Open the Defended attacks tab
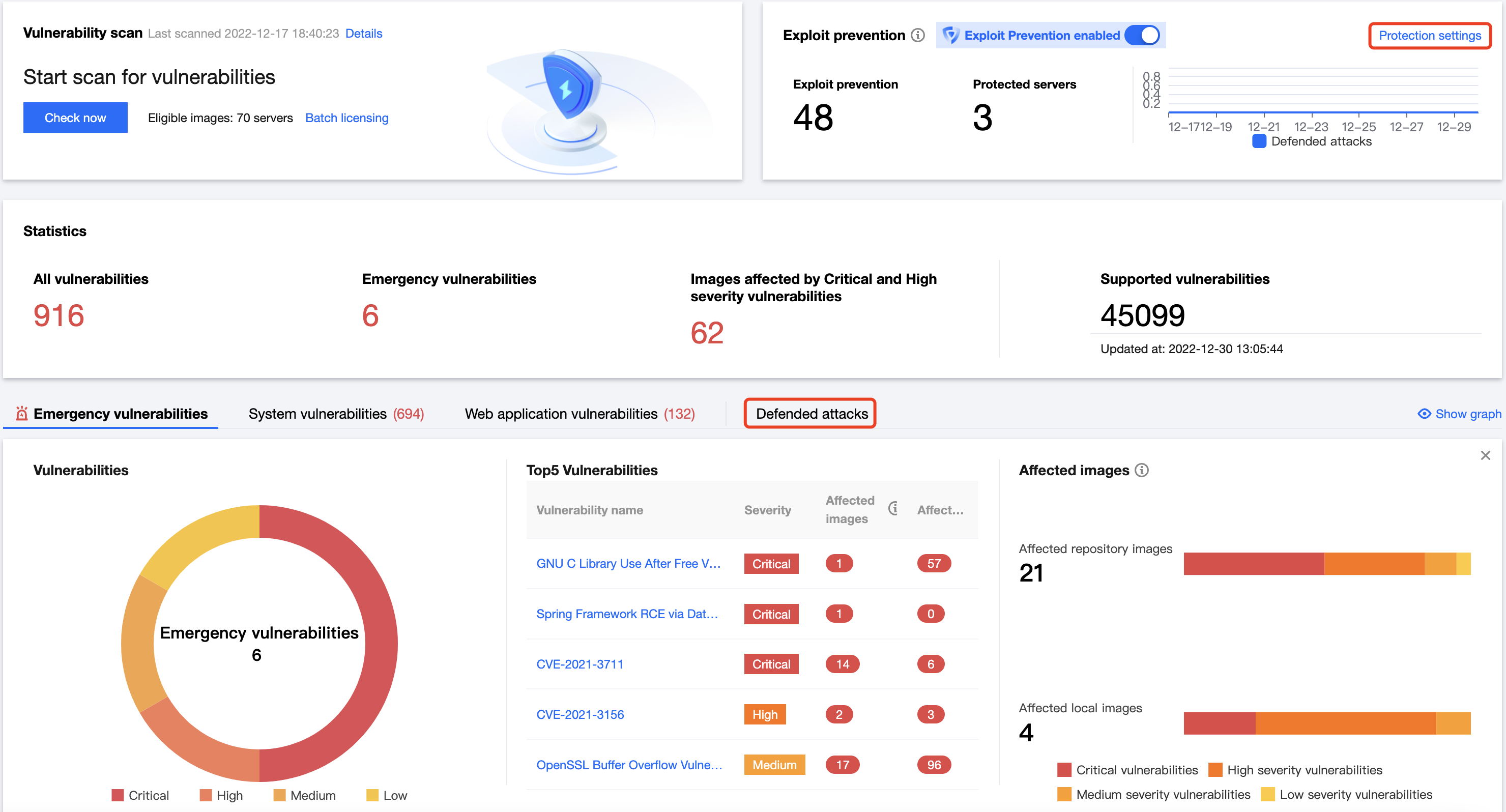Image resolution: width=1506 pixels, height=812 pixels. (x=811, y=414)
